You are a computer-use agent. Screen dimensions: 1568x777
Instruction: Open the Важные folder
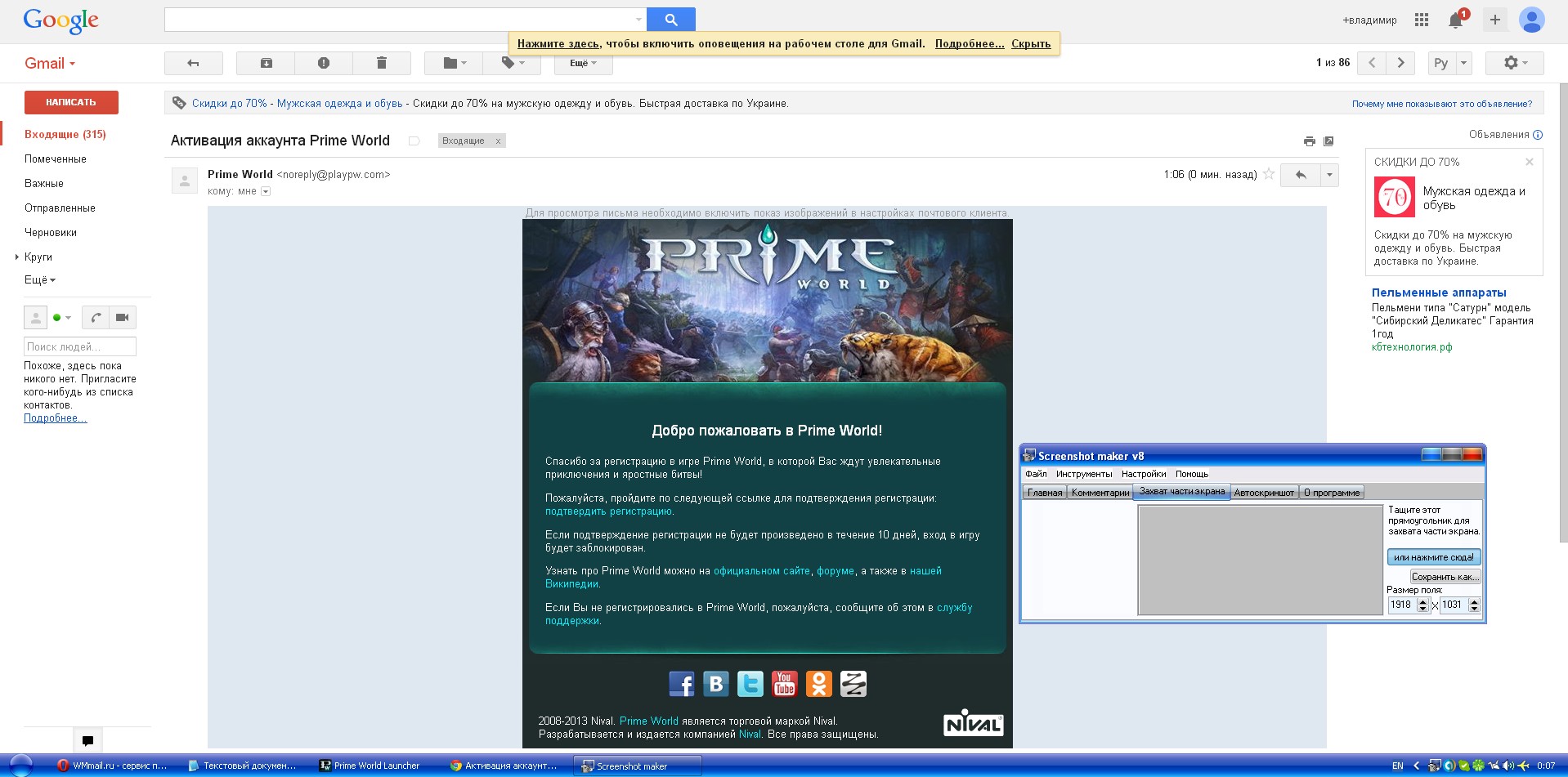44,183
